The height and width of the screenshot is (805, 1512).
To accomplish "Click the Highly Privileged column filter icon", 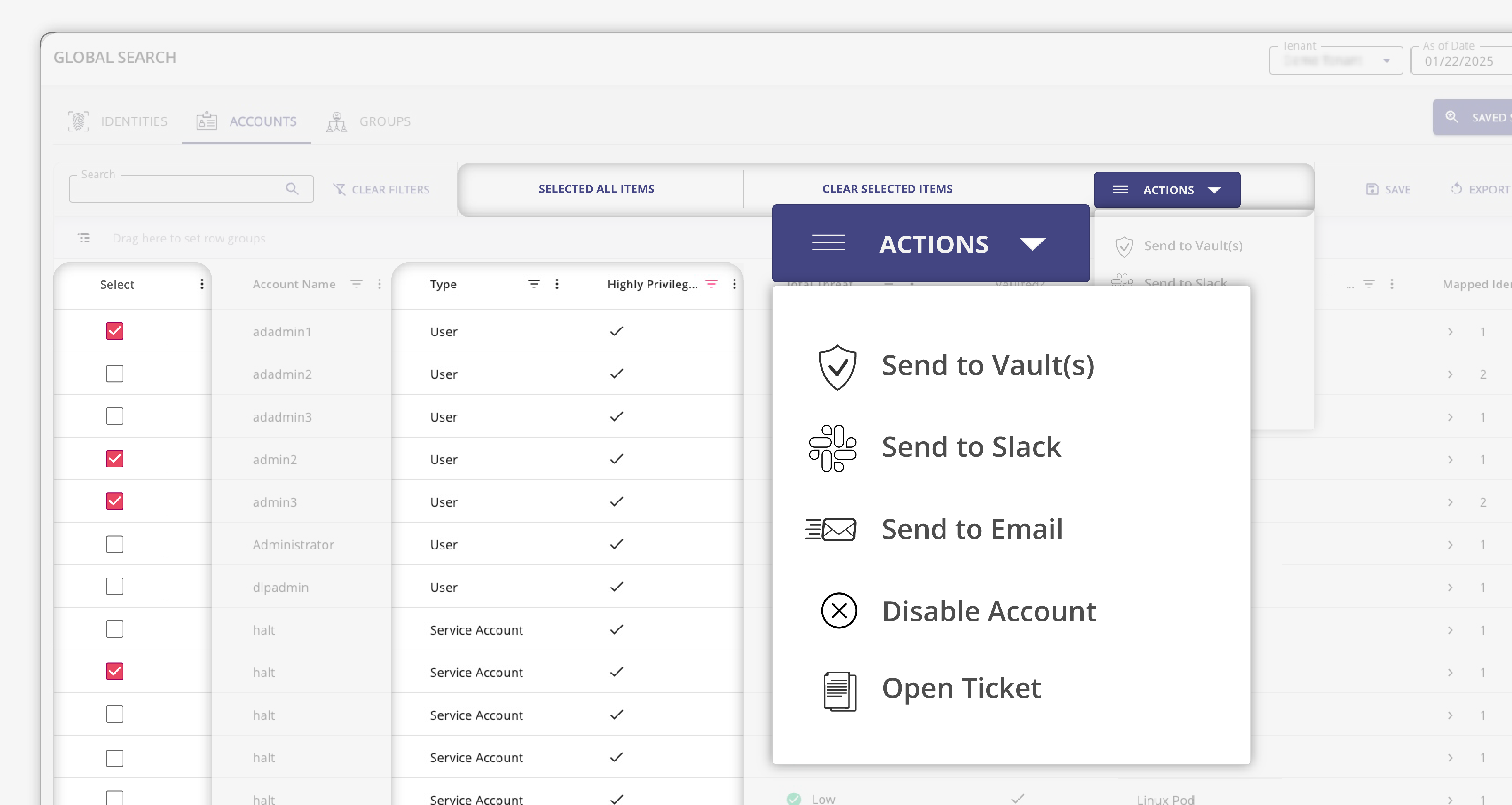I will click(711, 284).
